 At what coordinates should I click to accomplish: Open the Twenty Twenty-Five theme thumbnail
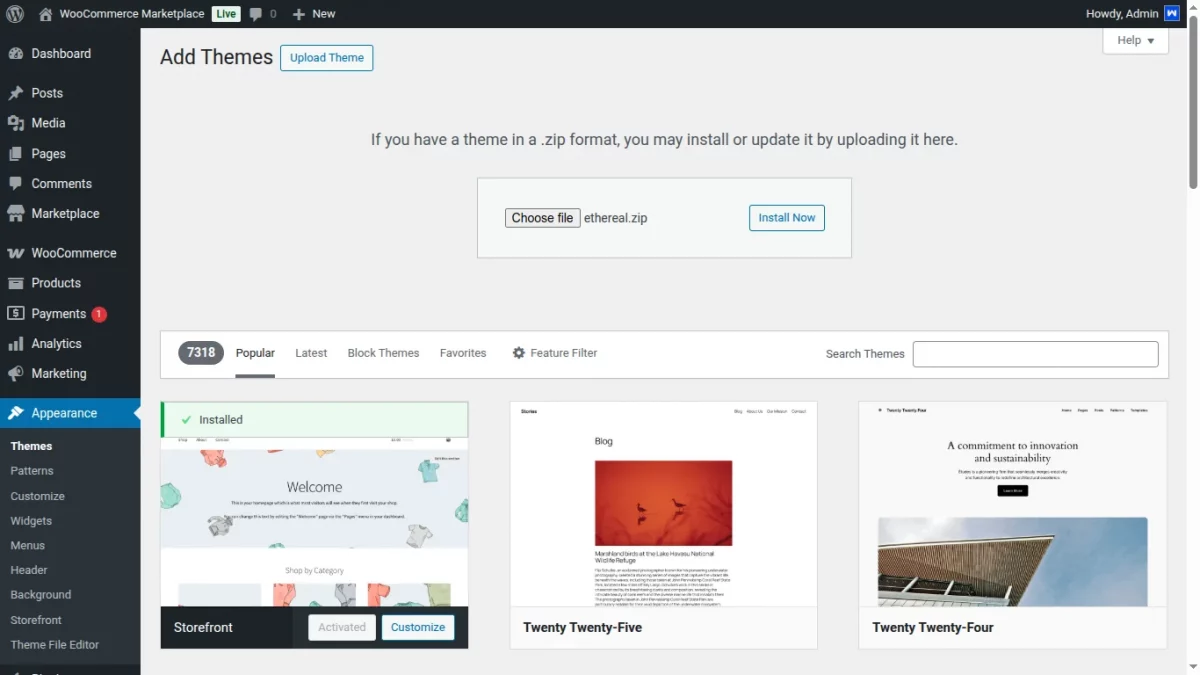click(663, 504)
